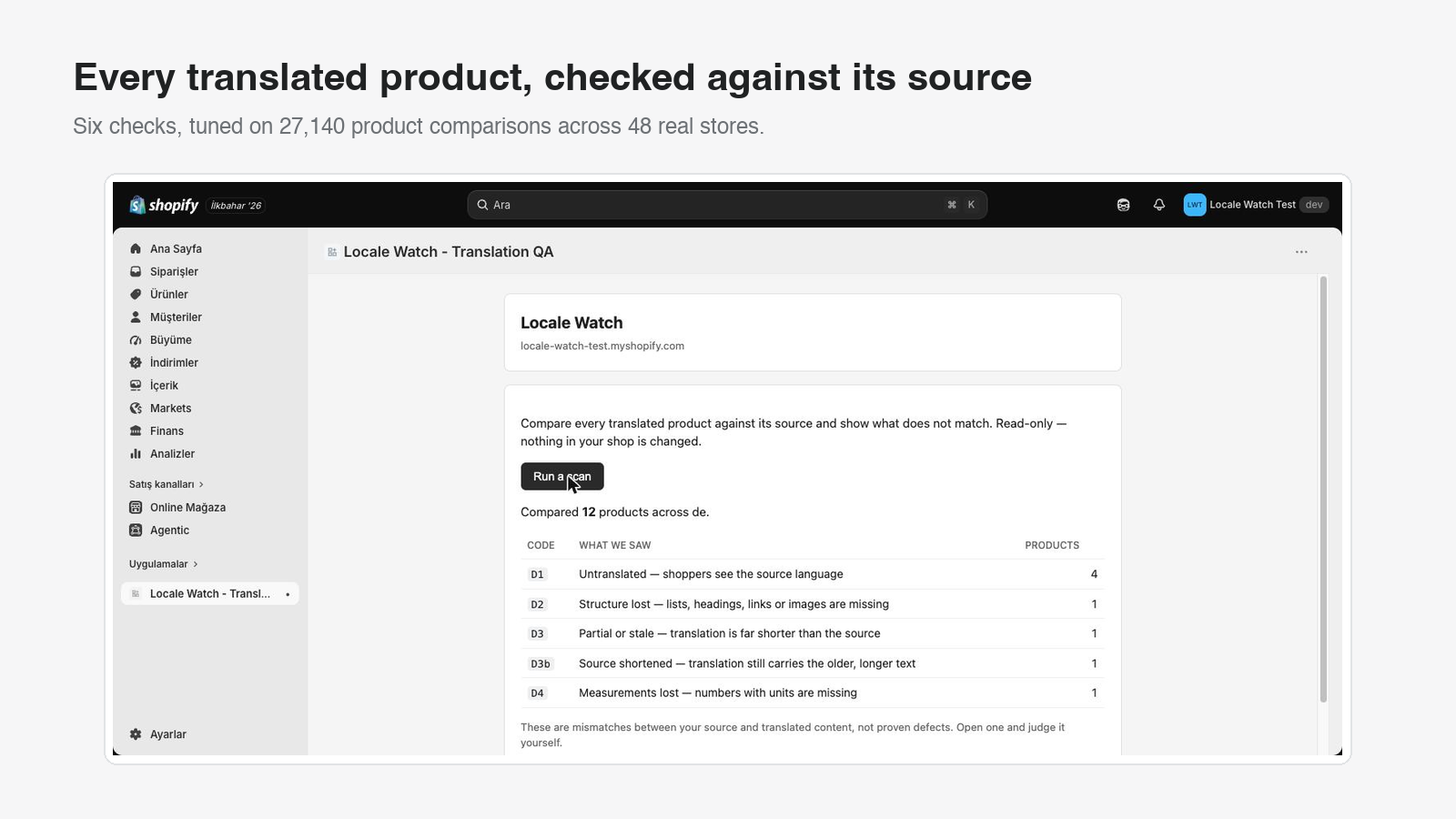The width and height of the screenshot is (1456, 819).
Task: Click the Analizler chart icon
Action: pyautogui.click(x=136, y=453)
